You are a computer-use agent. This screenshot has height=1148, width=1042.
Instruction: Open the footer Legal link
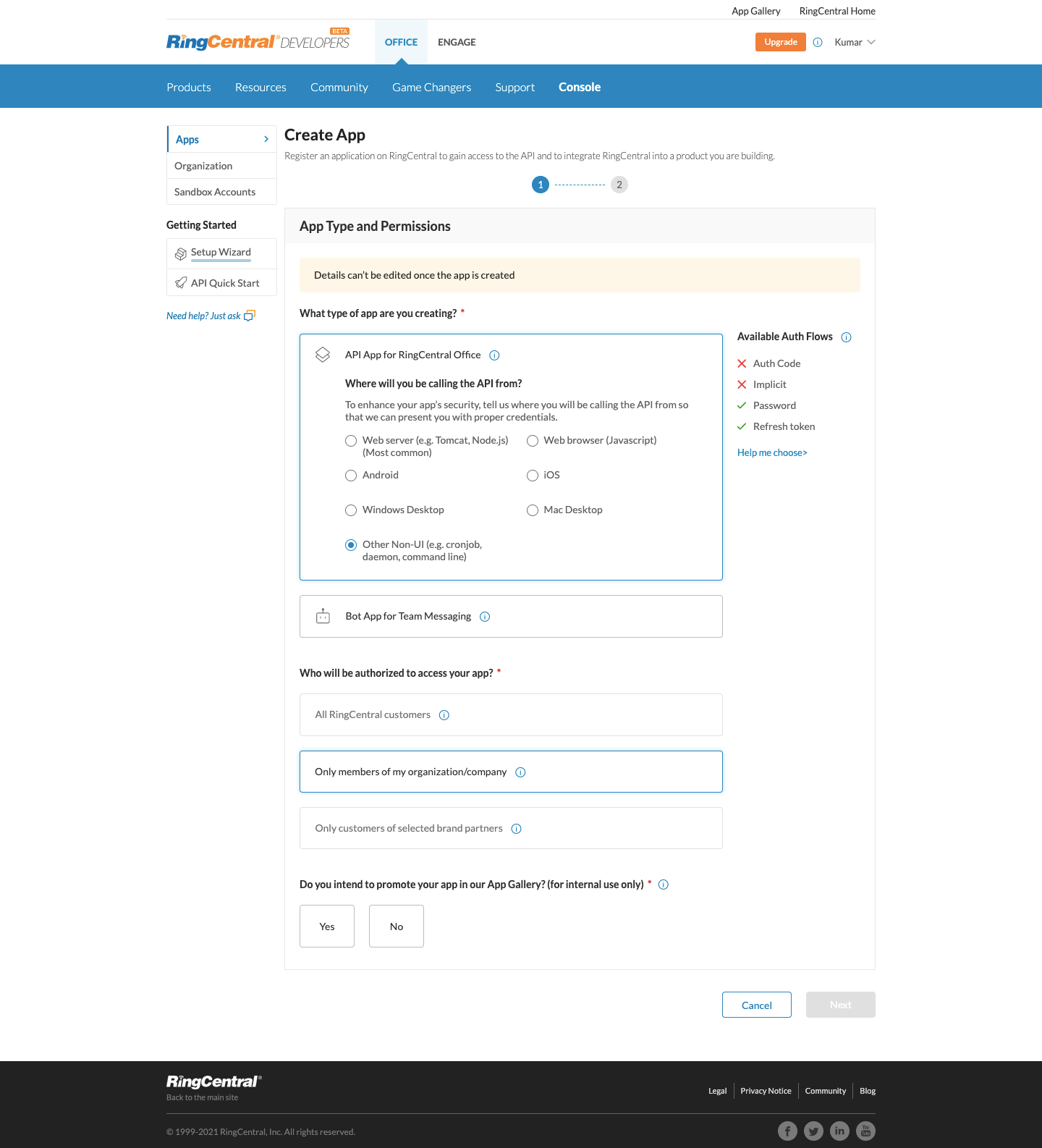718,1091
